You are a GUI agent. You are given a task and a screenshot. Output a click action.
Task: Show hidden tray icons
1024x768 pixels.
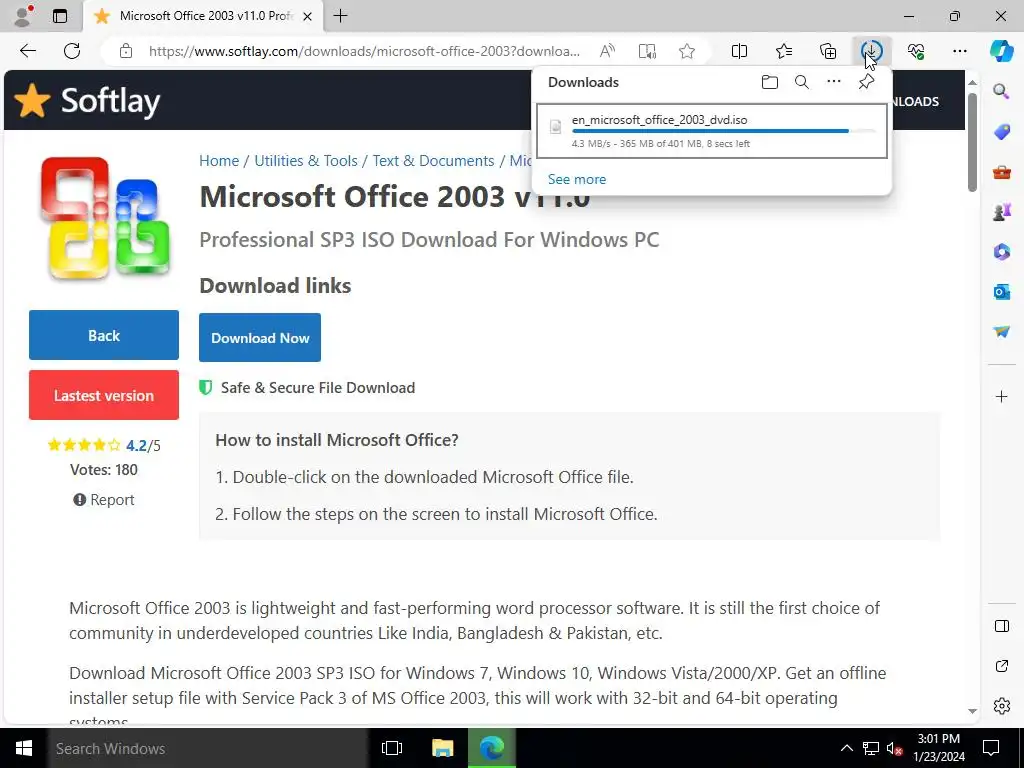pos(846,748)
